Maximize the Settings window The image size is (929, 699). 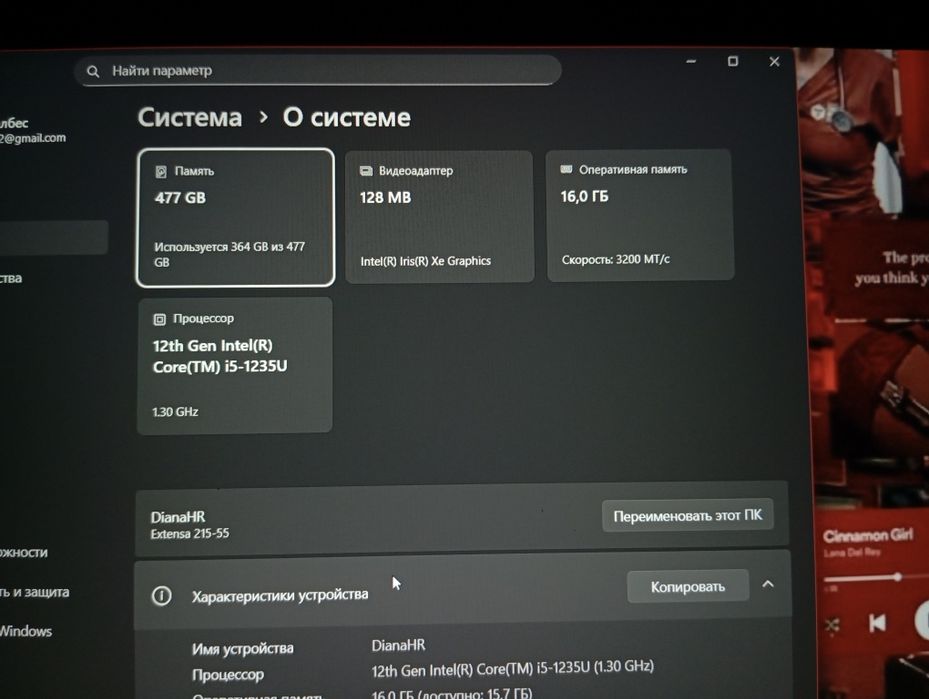pyautogui.click(x=733, y=61)
